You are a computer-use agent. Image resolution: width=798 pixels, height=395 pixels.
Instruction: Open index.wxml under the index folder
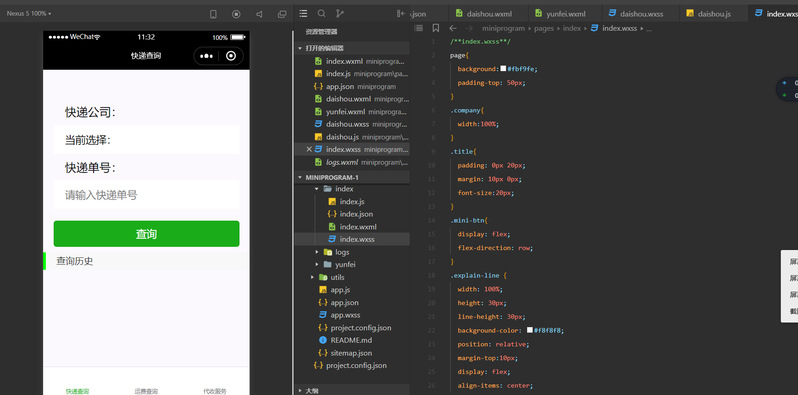click(x=352, y=227)
